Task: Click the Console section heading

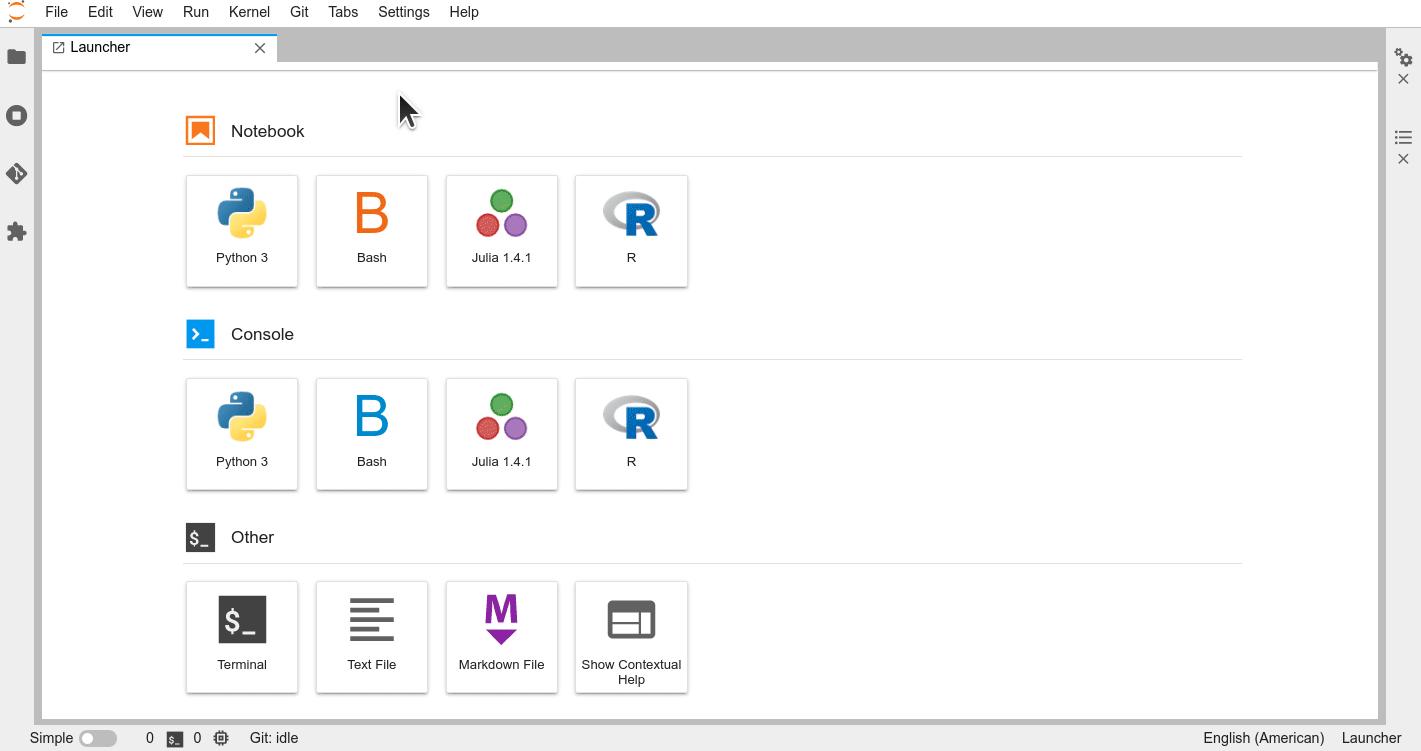Action: (x=262, y=334)
